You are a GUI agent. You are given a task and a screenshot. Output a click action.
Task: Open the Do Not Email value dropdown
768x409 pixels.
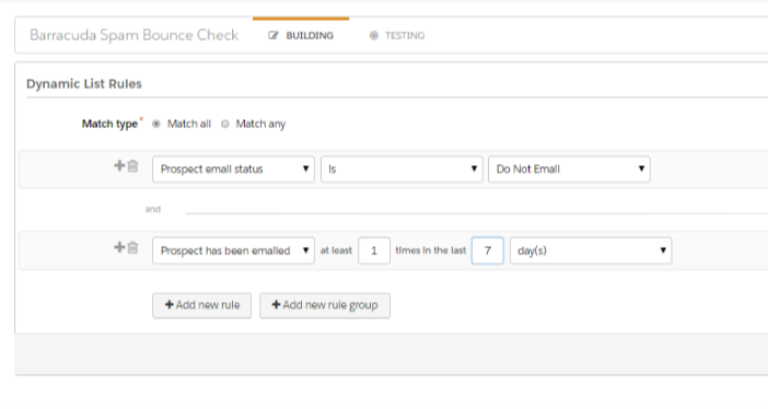click(x=569, y=169)
